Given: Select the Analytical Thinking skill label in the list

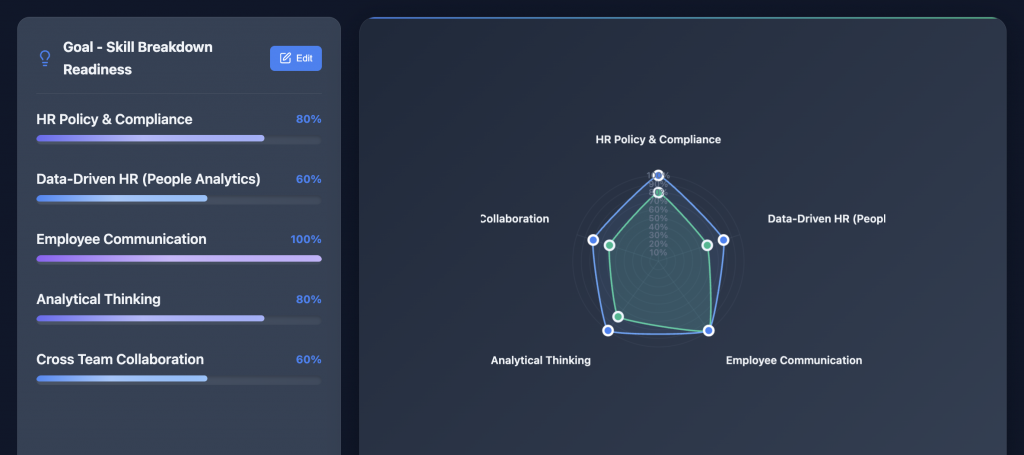Looking at the screenshot, I should (x=98, y=299).
